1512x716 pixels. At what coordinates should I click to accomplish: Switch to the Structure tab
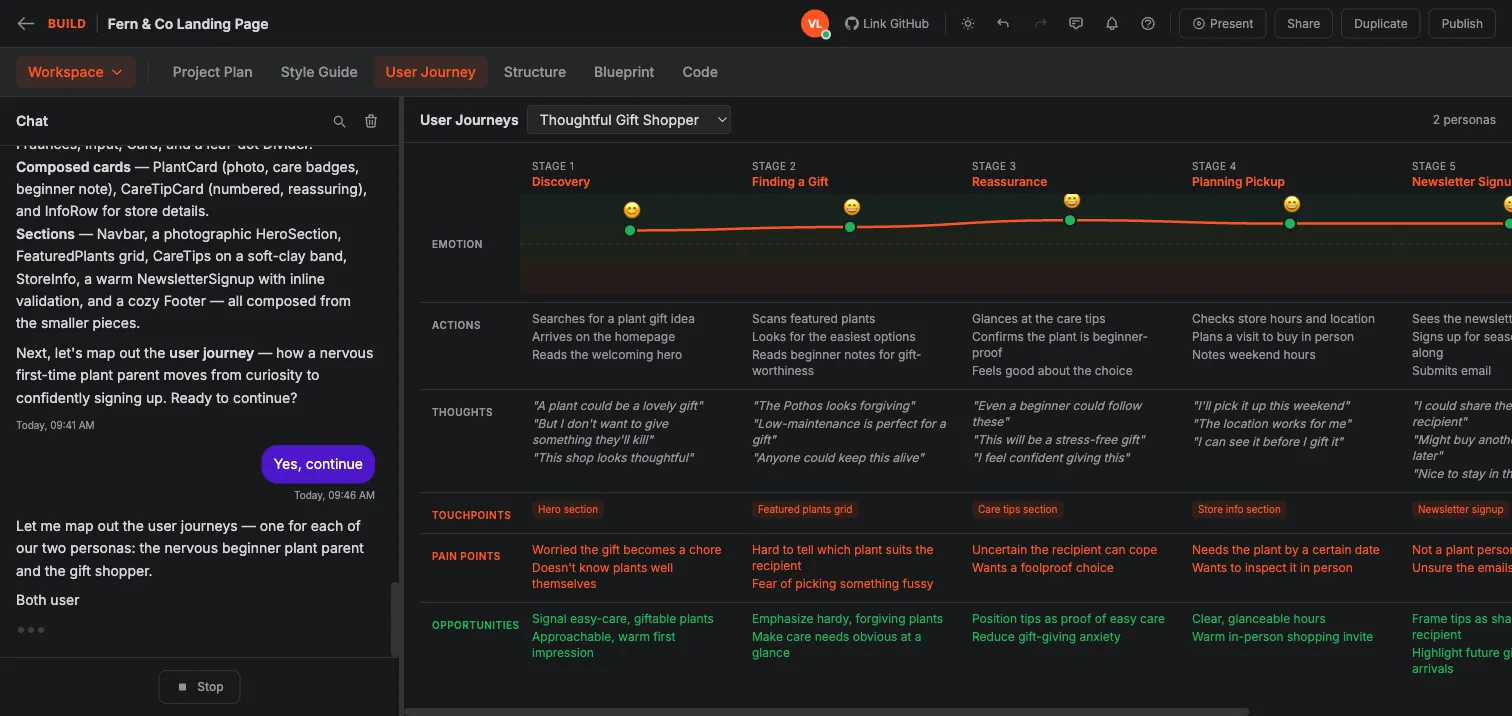pyautogui.click(x=535, y=72)
